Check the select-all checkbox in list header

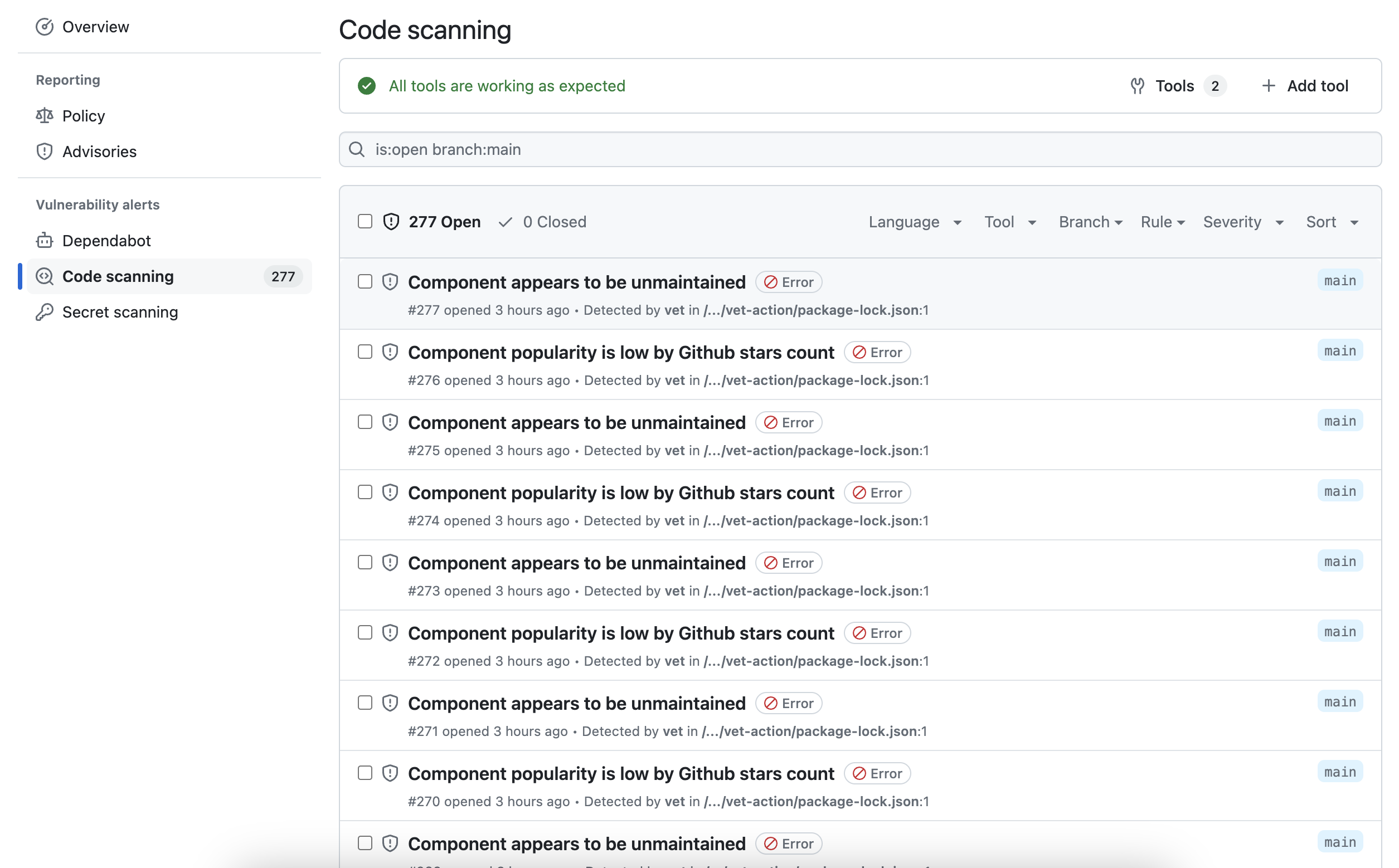point(365,221)
